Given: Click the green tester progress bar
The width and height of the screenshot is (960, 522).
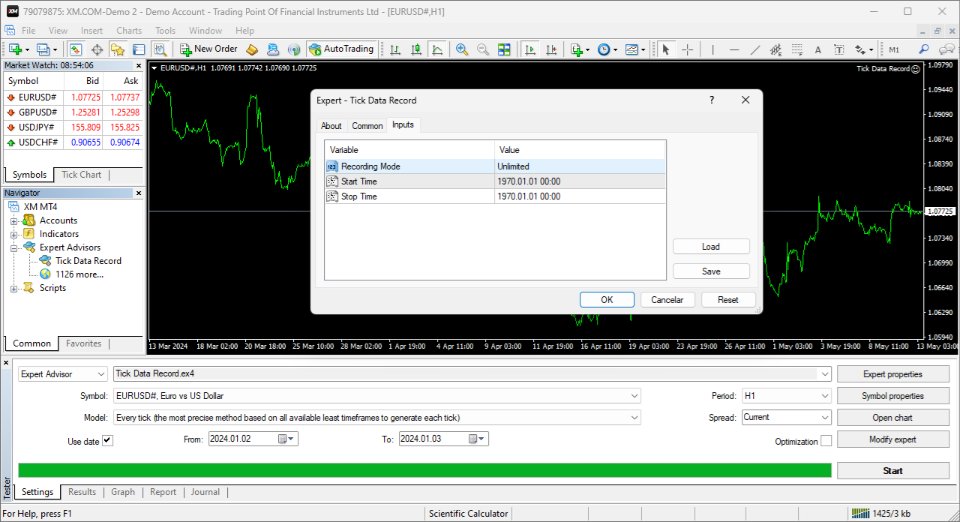Looking at the screenshot, I should pyautogui.click(x=425, y=470).
